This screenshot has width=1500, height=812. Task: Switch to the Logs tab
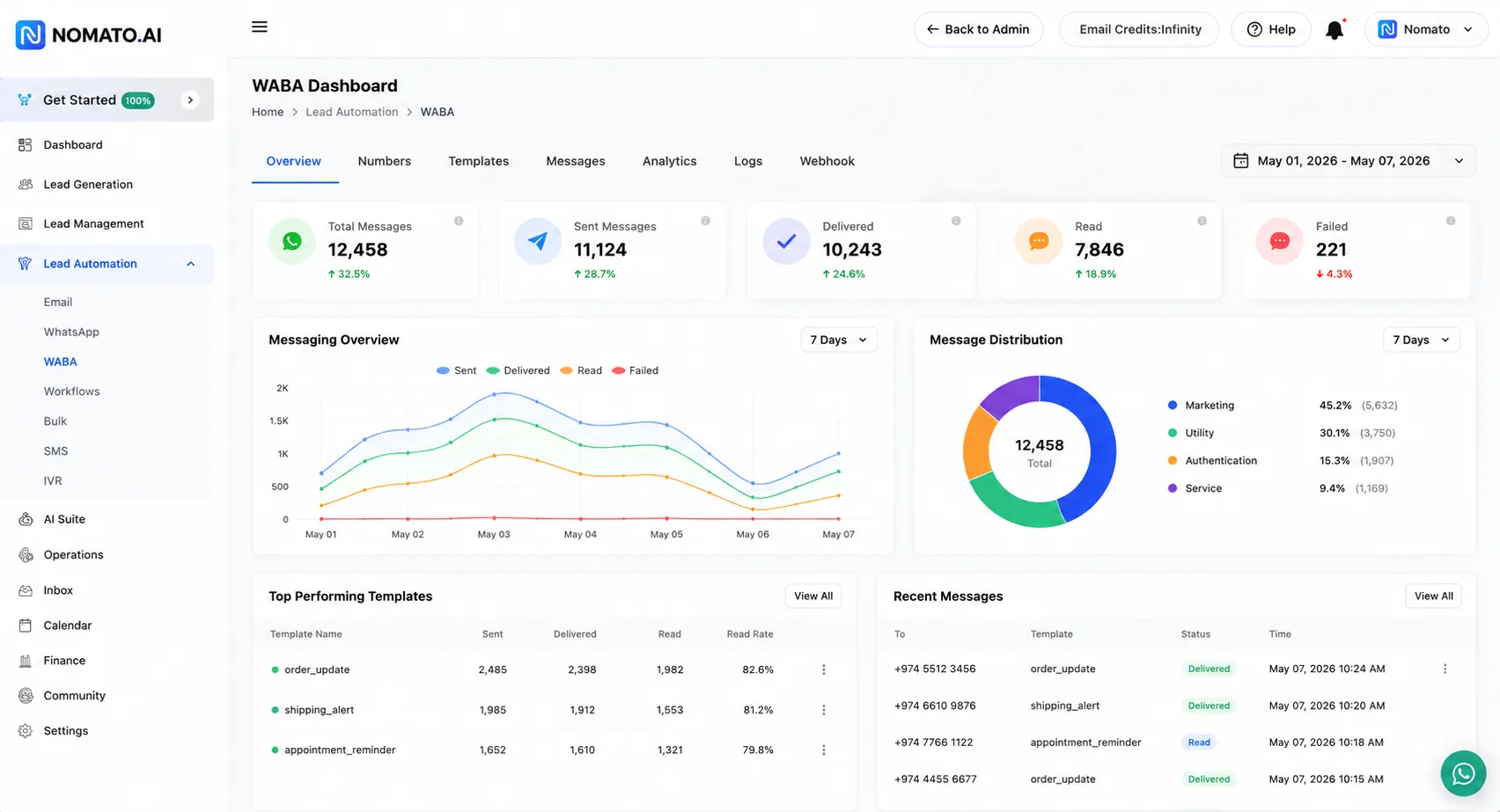[748, 162]
